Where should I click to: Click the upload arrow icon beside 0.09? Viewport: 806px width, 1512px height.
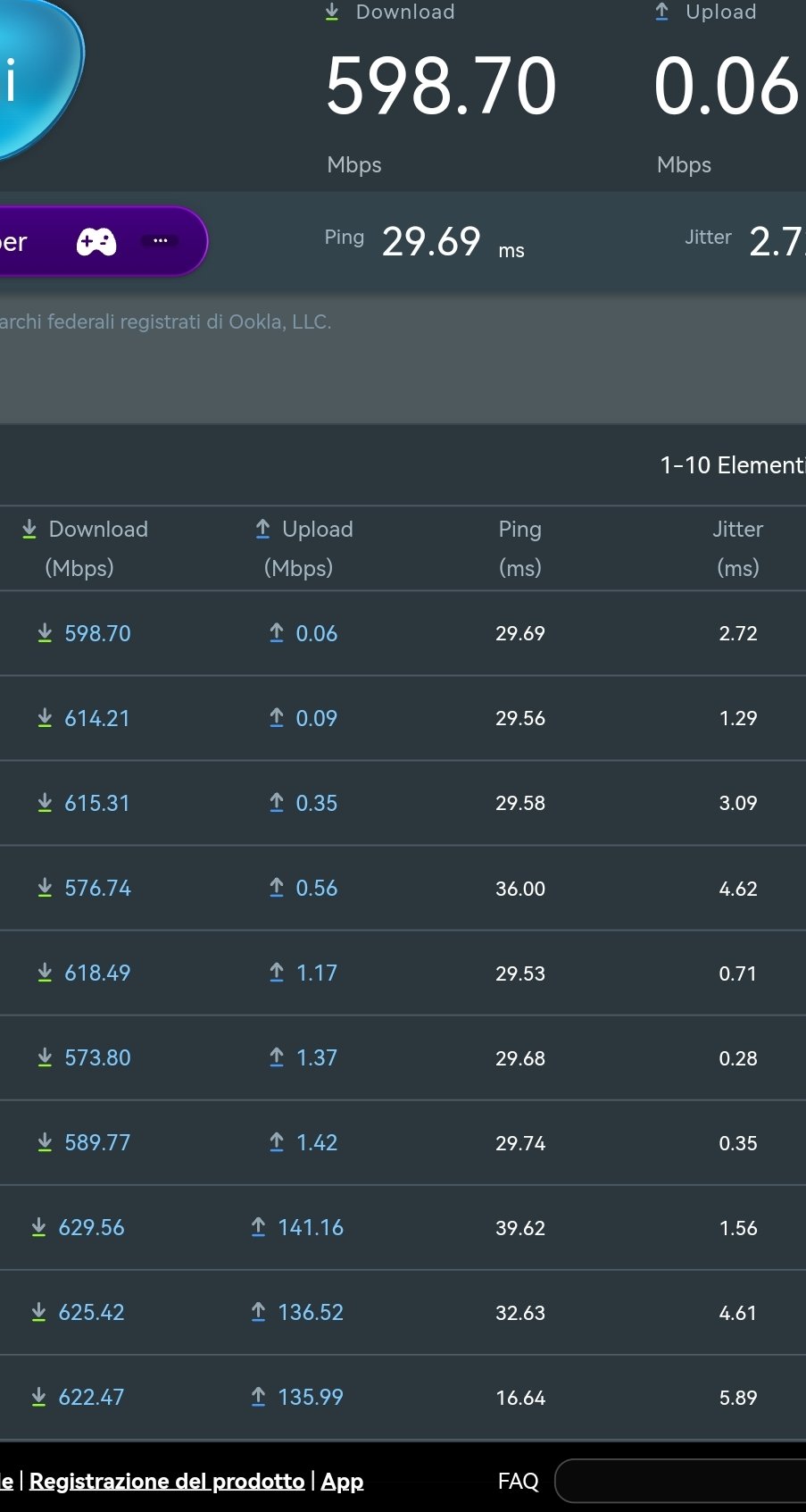pyautogui.click(x=277, y=718)
